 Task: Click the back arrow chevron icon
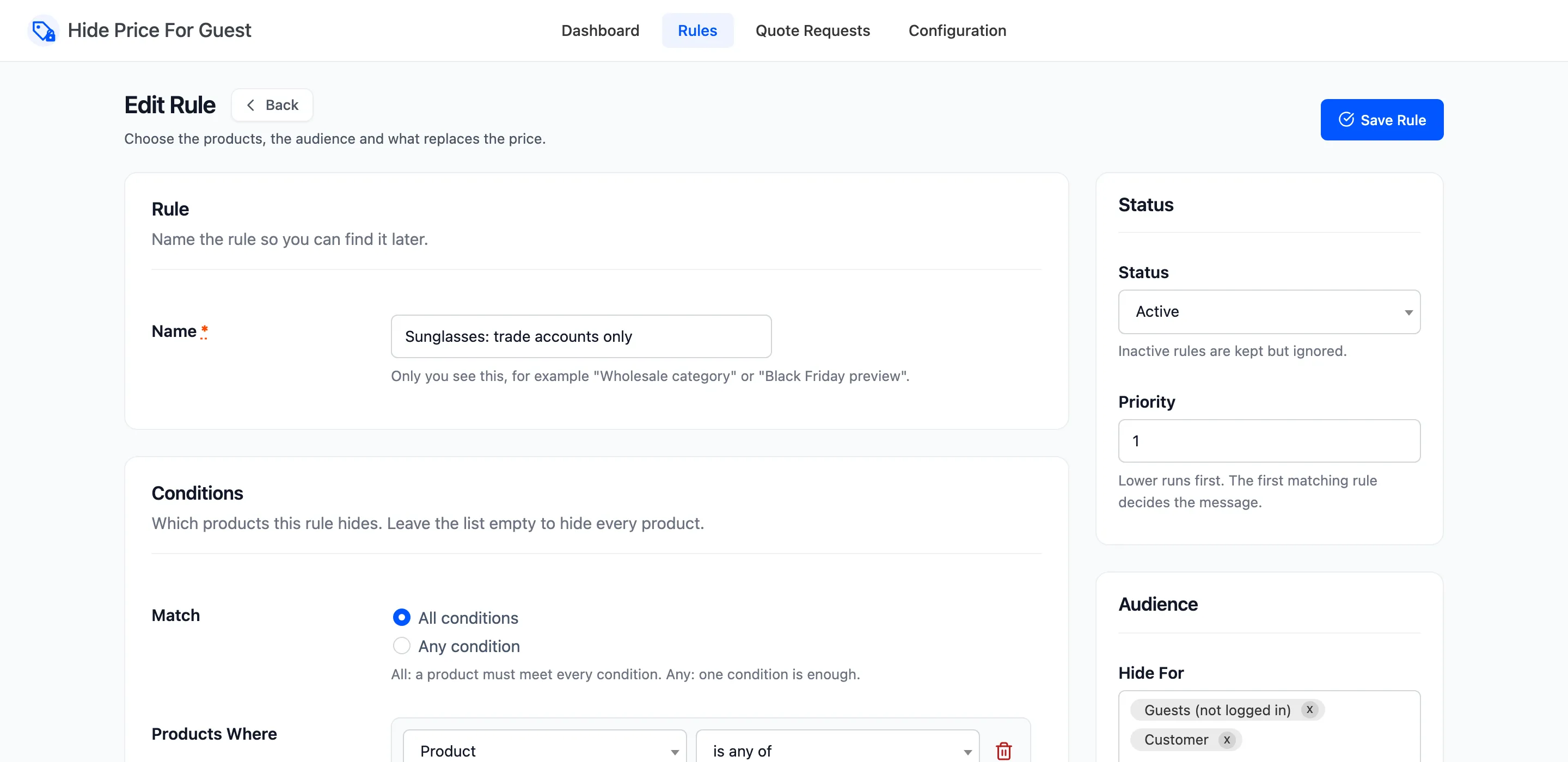point(250,105)
